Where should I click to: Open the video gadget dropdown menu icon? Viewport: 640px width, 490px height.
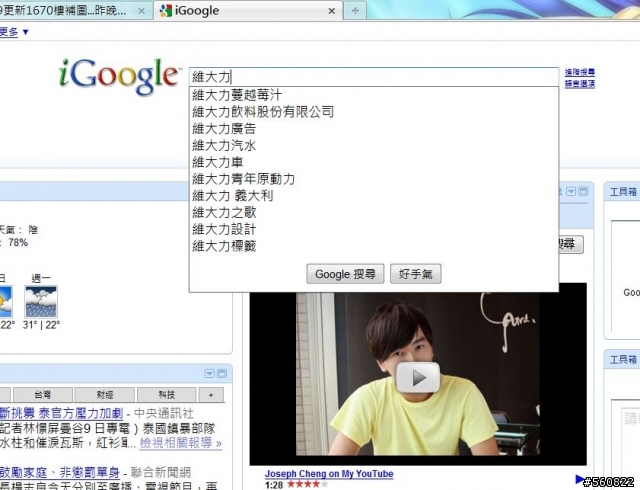[571, 192]
